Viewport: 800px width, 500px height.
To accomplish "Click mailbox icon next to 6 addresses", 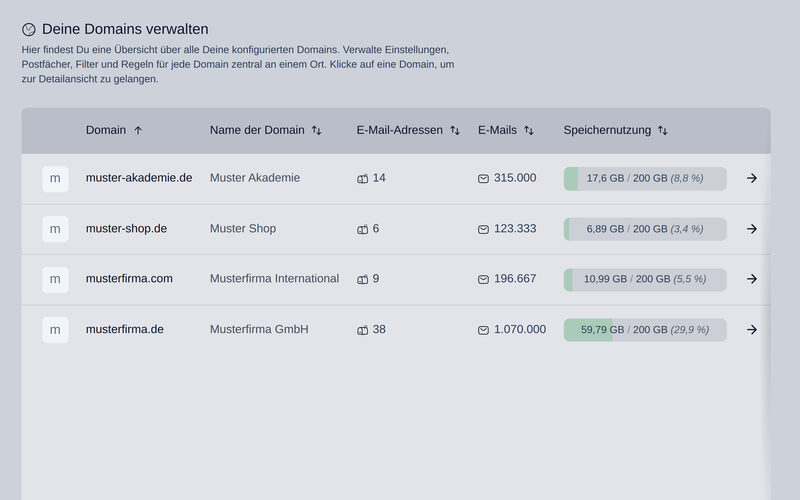I will click(x=362, y=229).
